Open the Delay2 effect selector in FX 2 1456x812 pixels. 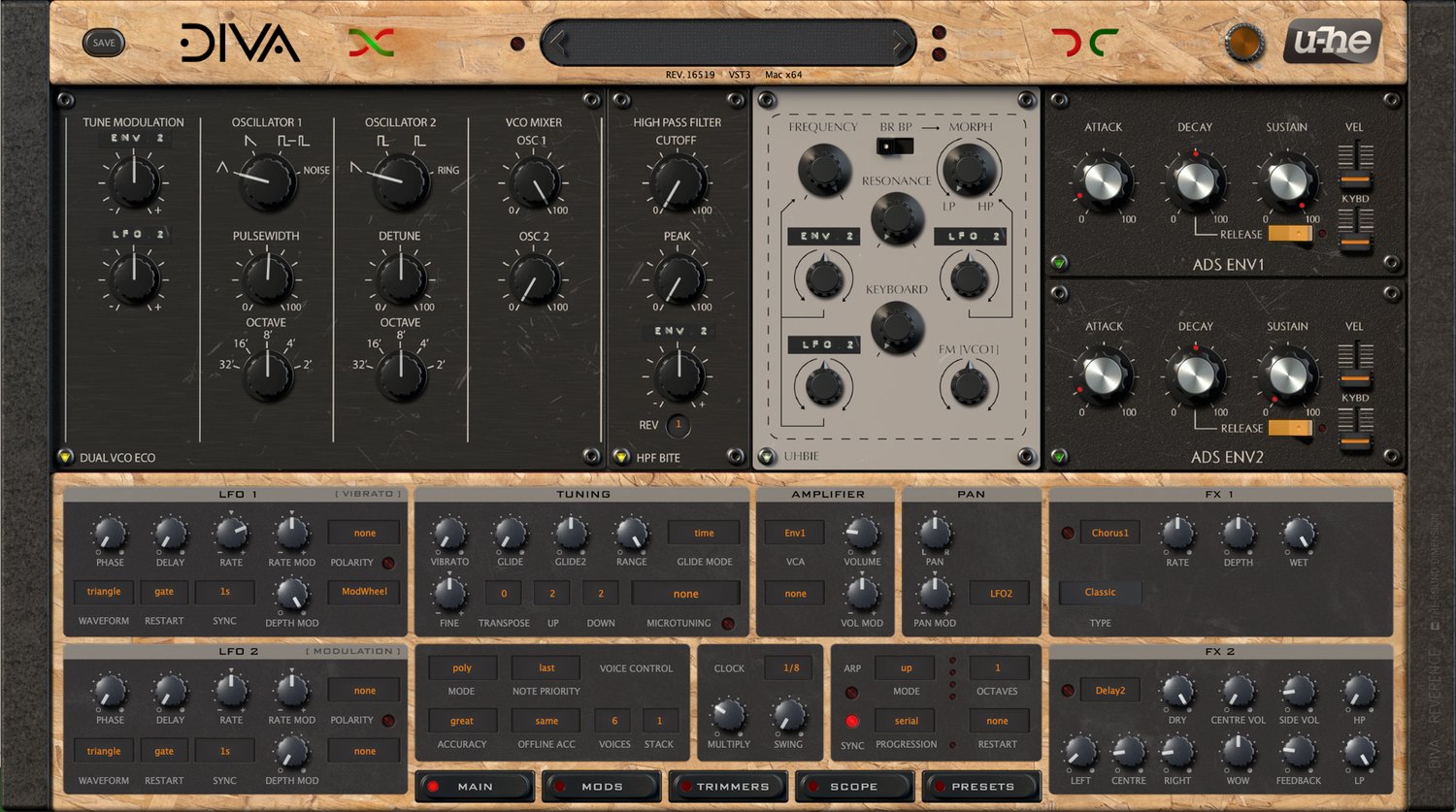[x=1109, y=691]
